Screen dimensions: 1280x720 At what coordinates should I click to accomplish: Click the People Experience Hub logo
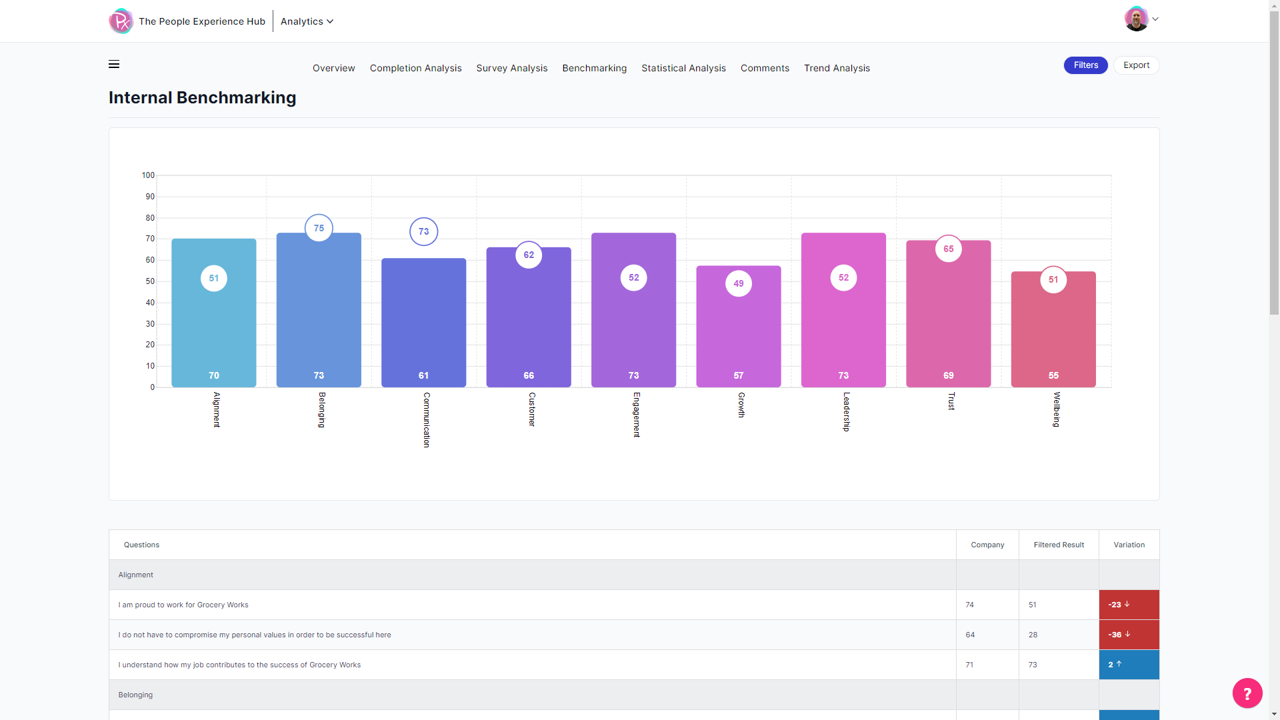(x=120, y=20)
